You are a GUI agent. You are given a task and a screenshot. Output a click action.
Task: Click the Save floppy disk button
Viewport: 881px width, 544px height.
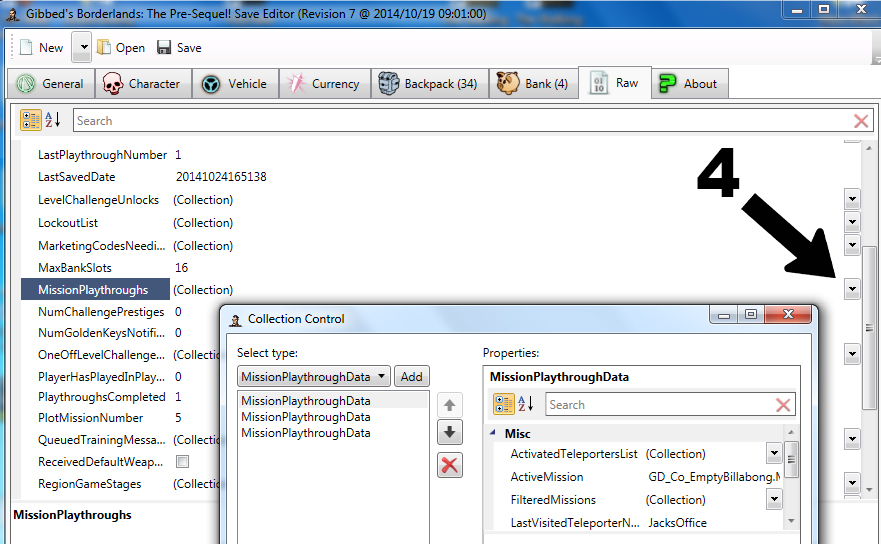coord(179,48)
